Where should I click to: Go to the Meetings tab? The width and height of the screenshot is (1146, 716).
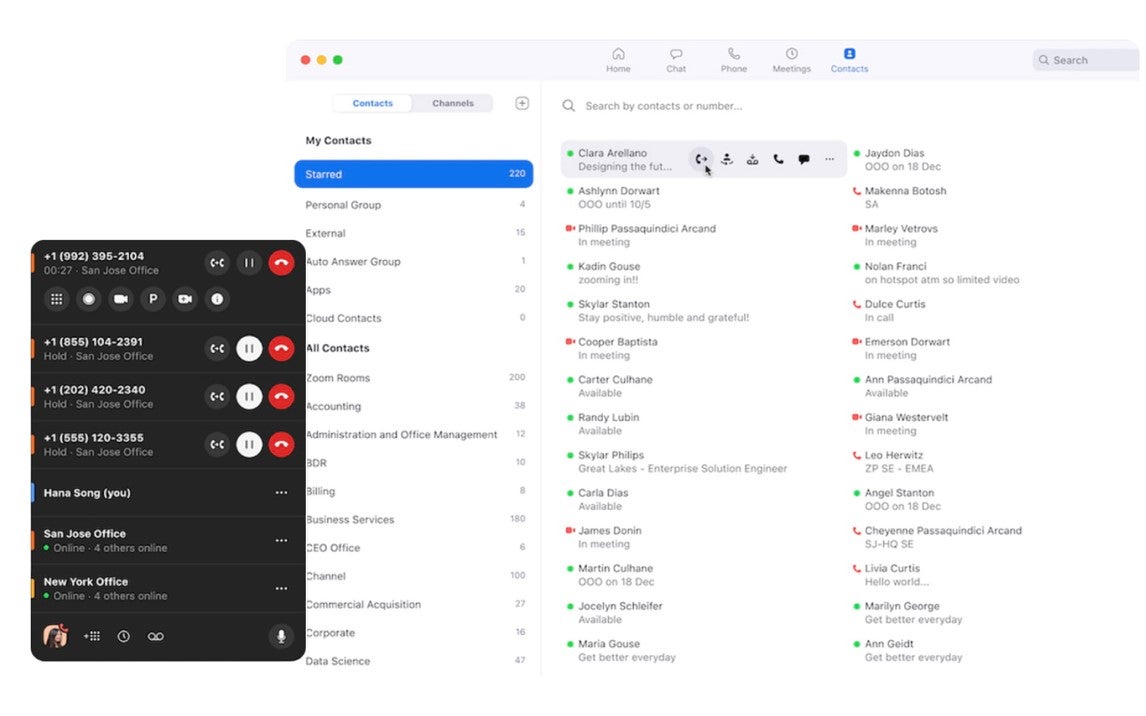pyautogui.click(x=792, y=60)
